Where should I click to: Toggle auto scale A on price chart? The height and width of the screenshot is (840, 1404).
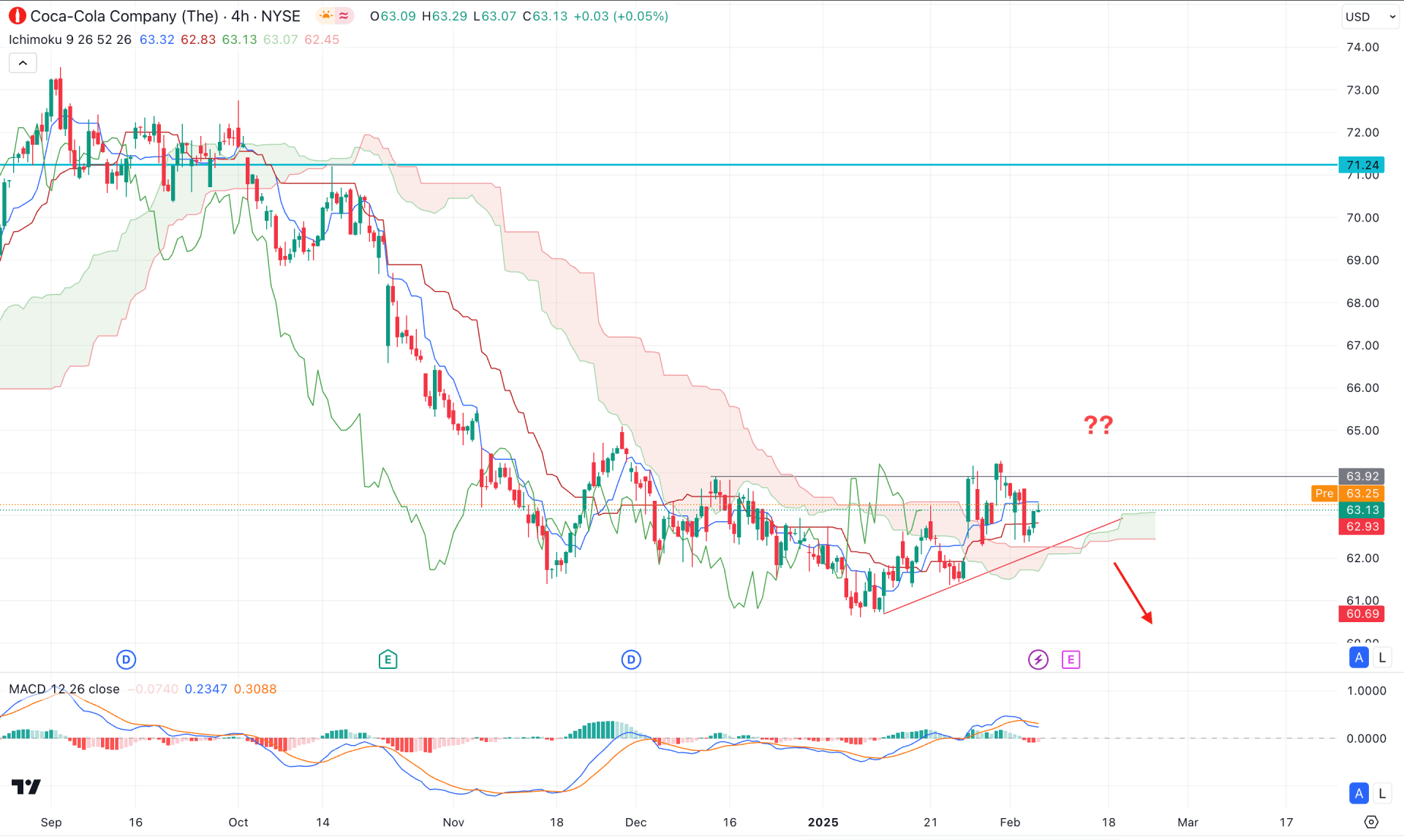pos(1359,657)
